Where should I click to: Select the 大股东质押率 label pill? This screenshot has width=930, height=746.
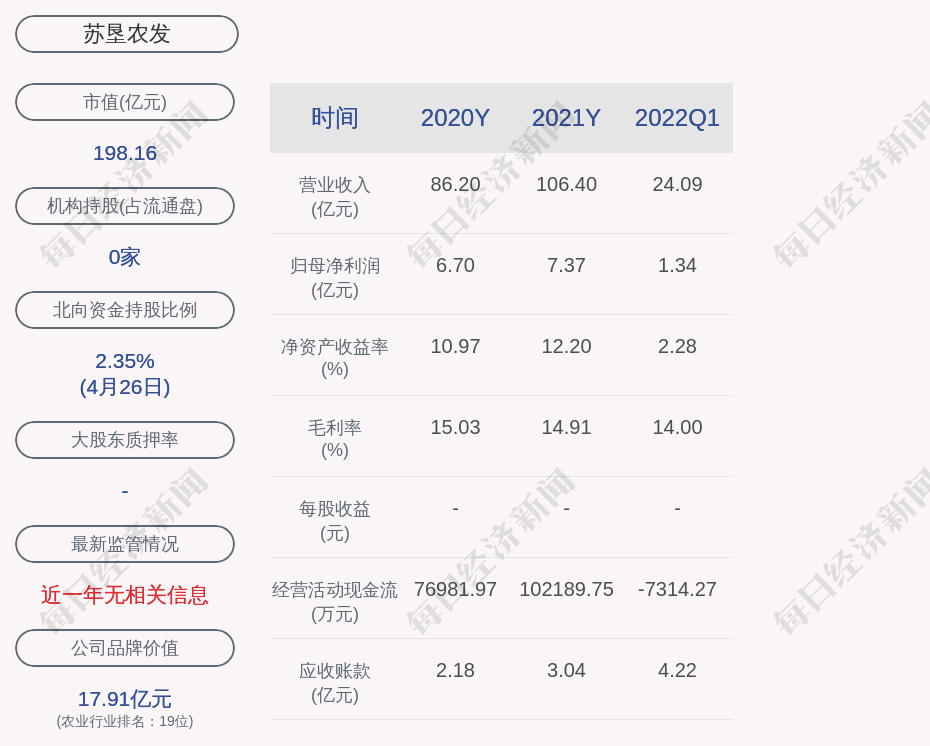pos(125,439)
